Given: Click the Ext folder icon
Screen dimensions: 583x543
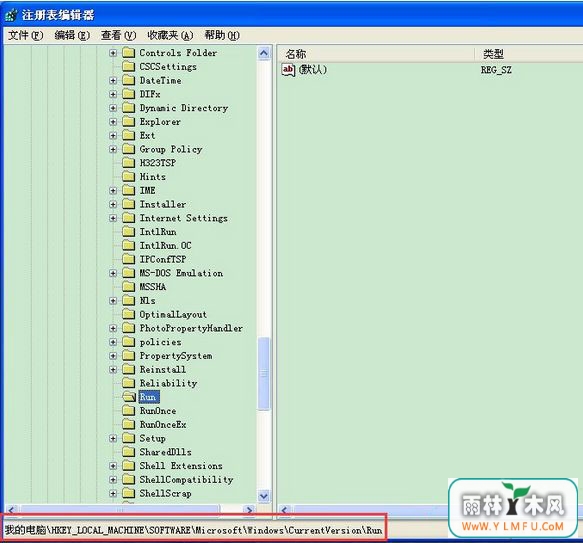Looking at the screenshot, I should click(x=129, y=135).
